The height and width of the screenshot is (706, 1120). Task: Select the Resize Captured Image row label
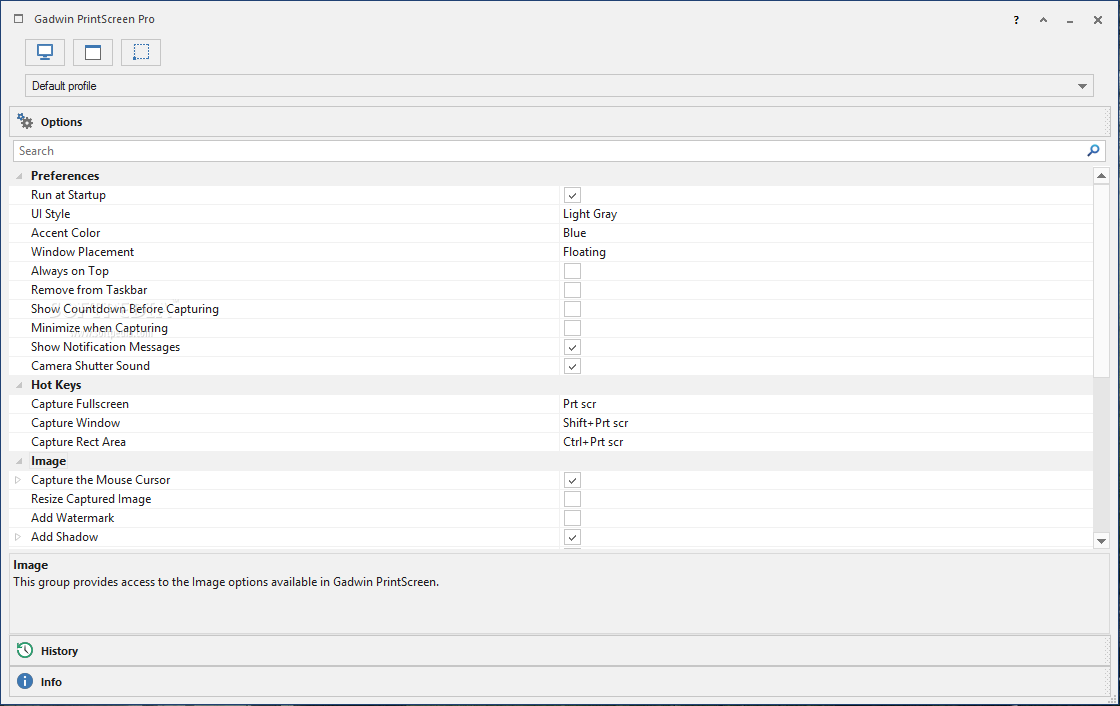click(91, 499)
